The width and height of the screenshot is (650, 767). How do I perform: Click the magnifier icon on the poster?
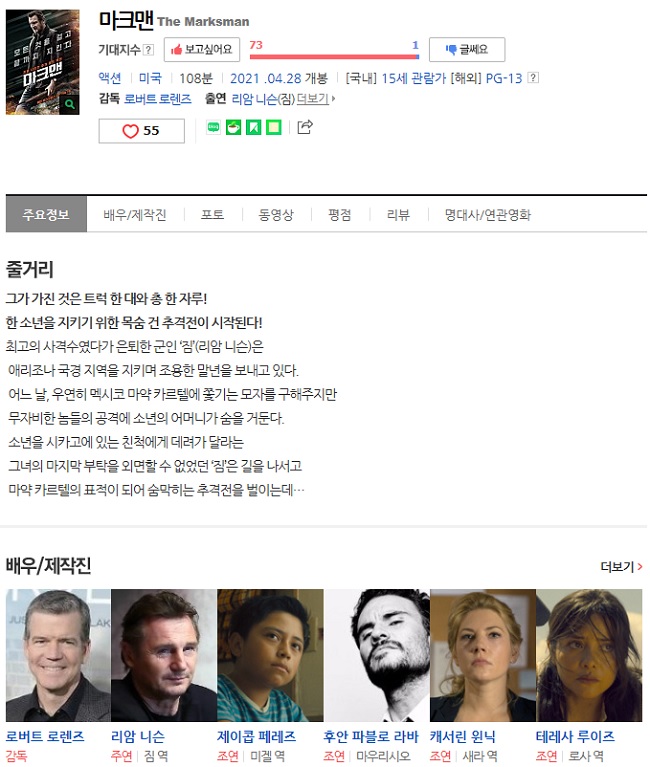pyautogui.click(x=69, y=104)
